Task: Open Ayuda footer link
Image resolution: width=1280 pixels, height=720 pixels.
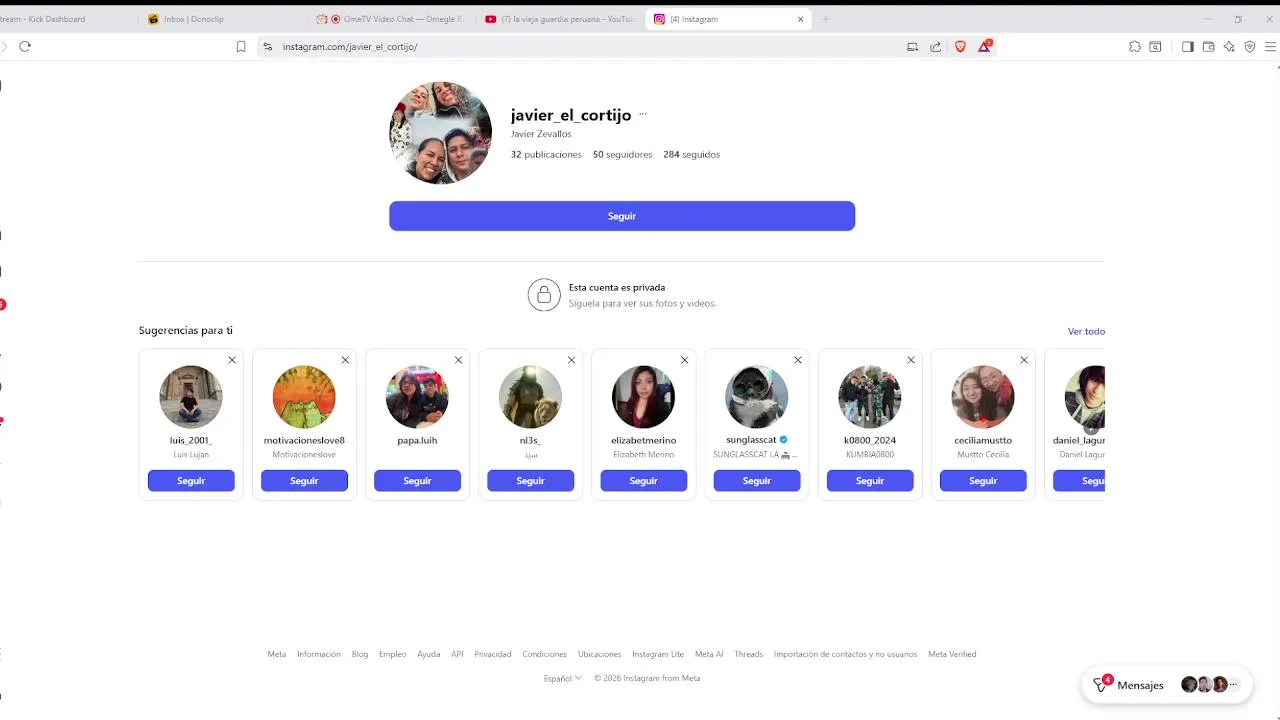Action: pyautogui.click(x=428, y=654)
